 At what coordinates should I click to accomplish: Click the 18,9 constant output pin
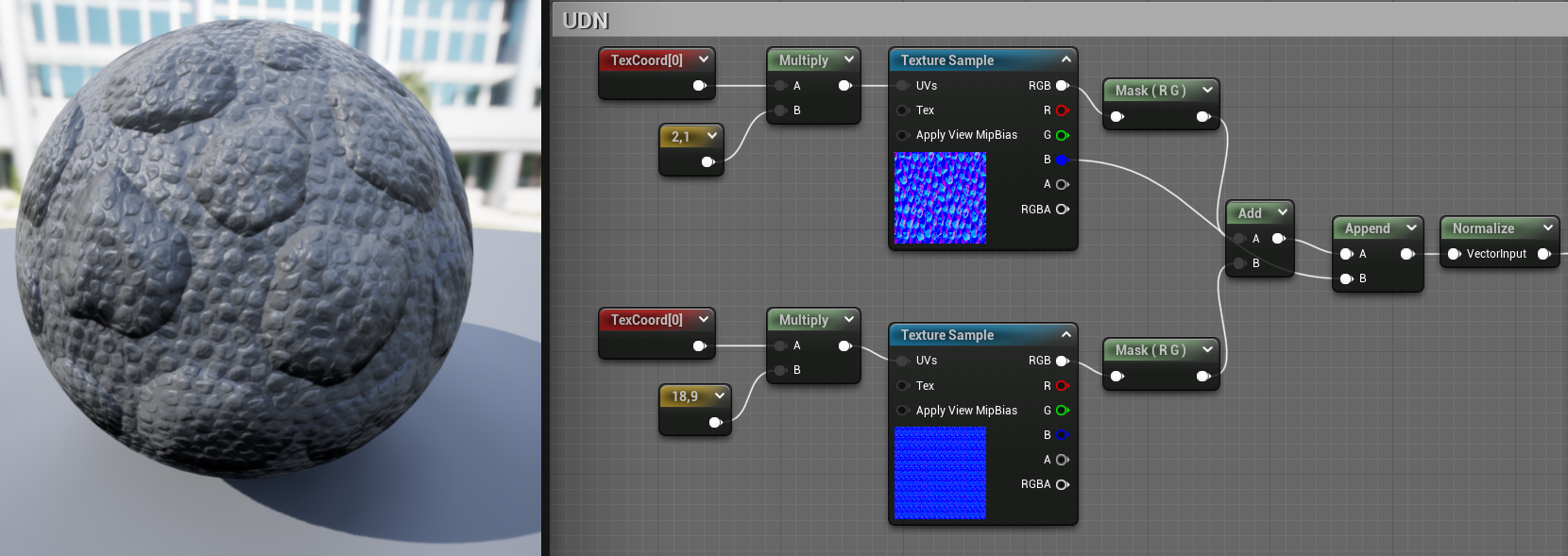click(716, 422)
